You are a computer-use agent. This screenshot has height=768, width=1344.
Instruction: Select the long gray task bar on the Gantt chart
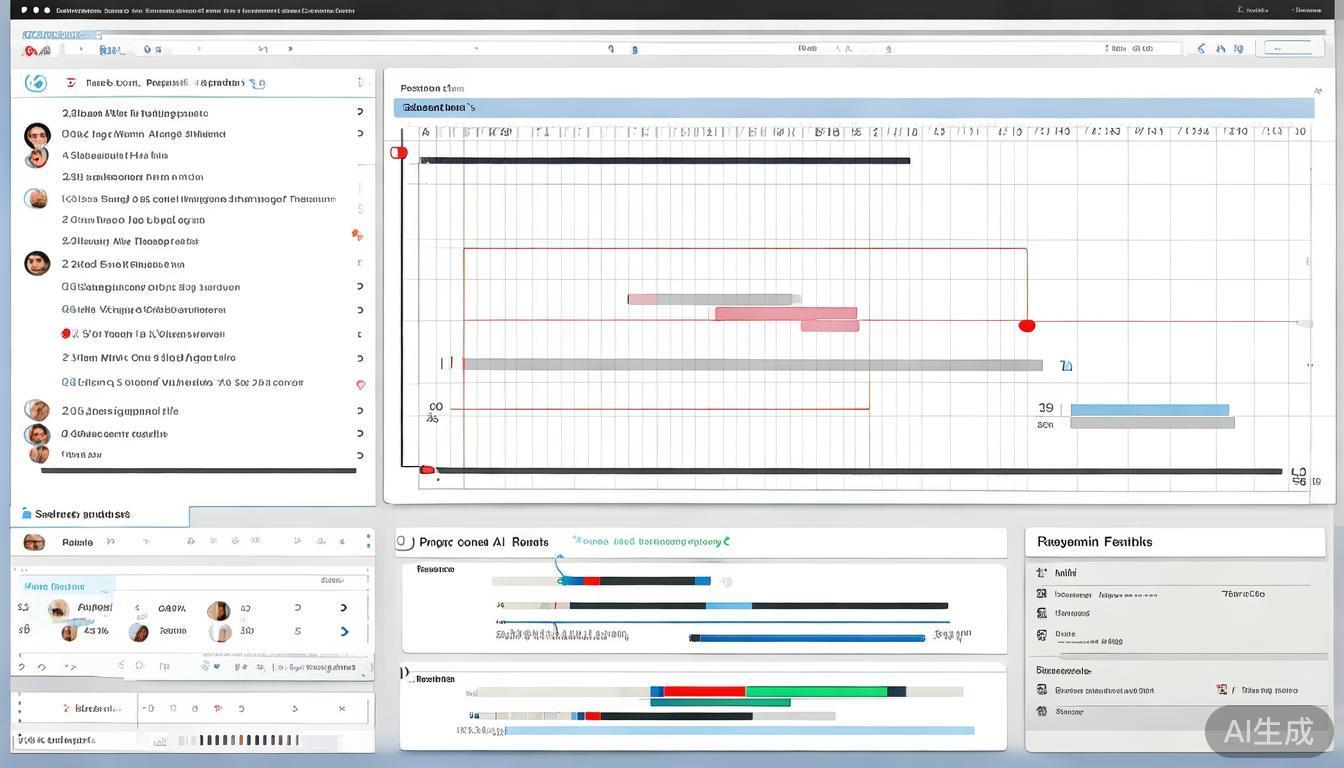tap(752, 365)
